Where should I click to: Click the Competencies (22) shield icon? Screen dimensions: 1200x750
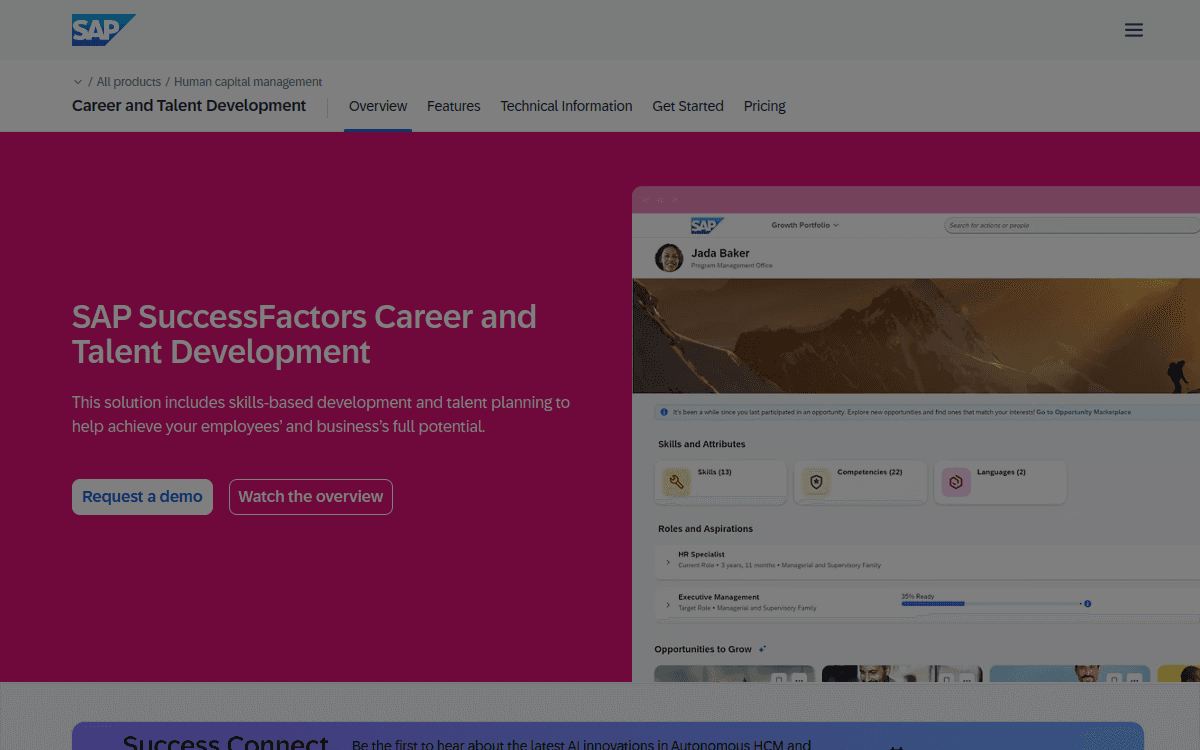(x=817, y=483)
